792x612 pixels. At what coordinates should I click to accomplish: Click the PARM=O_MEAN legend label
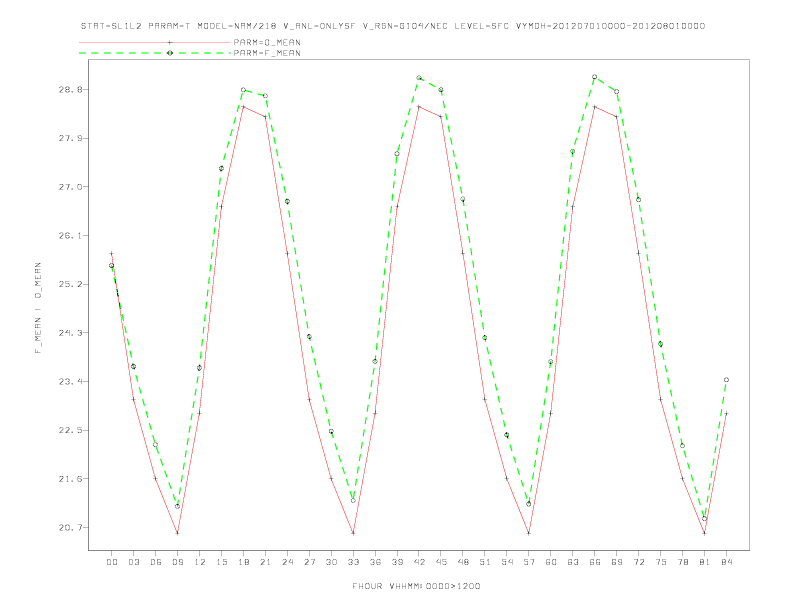pos(267,42)
